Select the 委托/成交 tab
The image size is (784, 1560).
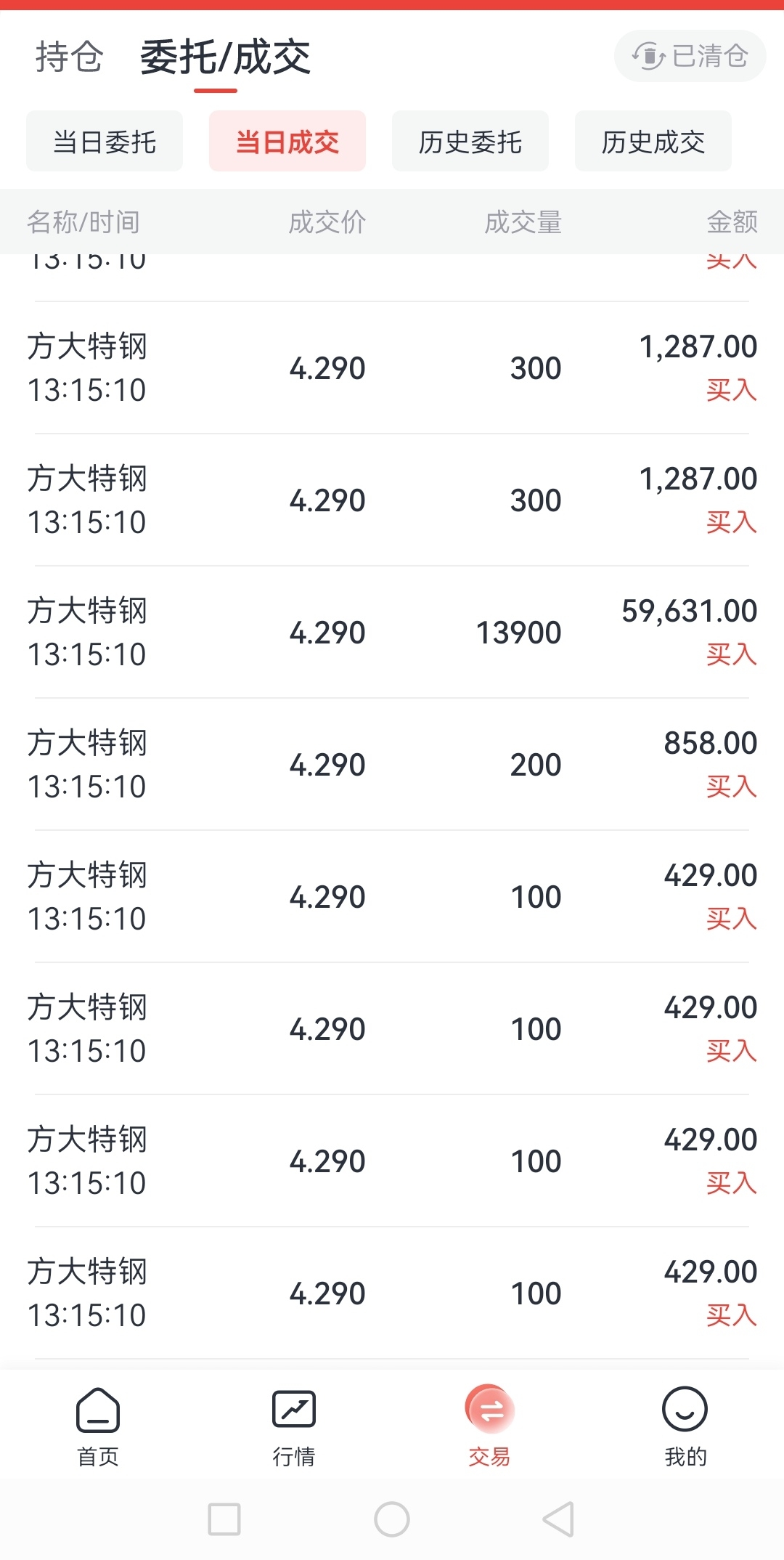[x=225, y=57]
